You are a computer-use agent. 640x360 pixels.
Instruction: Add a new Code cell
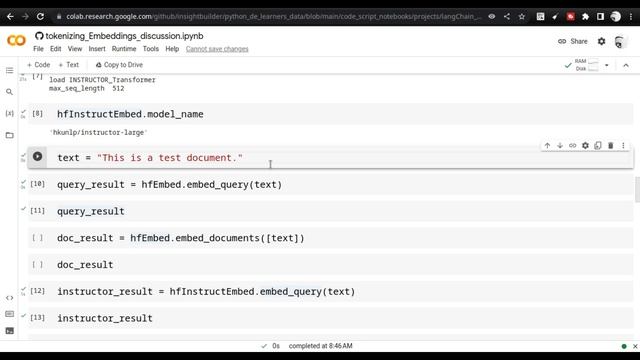(x=38, y=64)
